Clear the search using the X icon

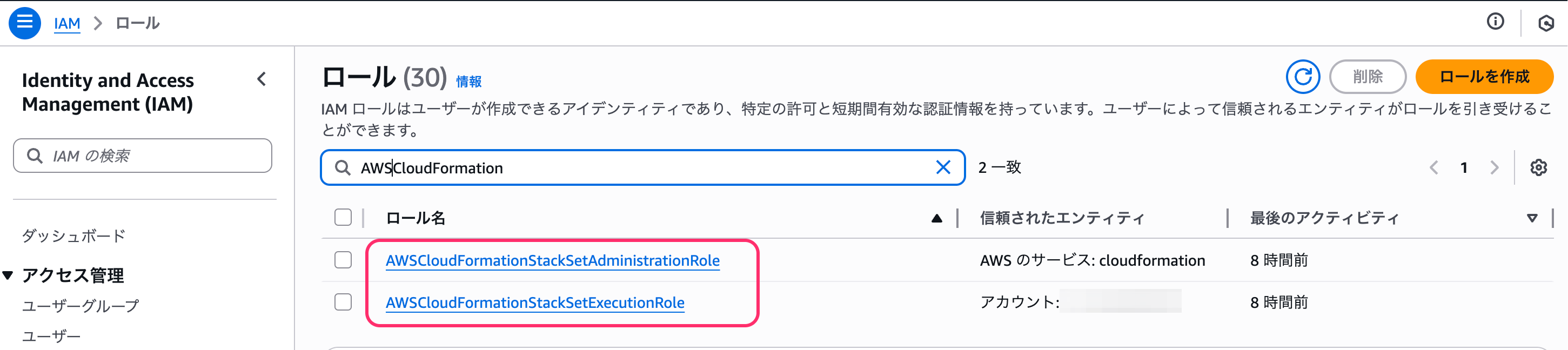coord(943,167)
